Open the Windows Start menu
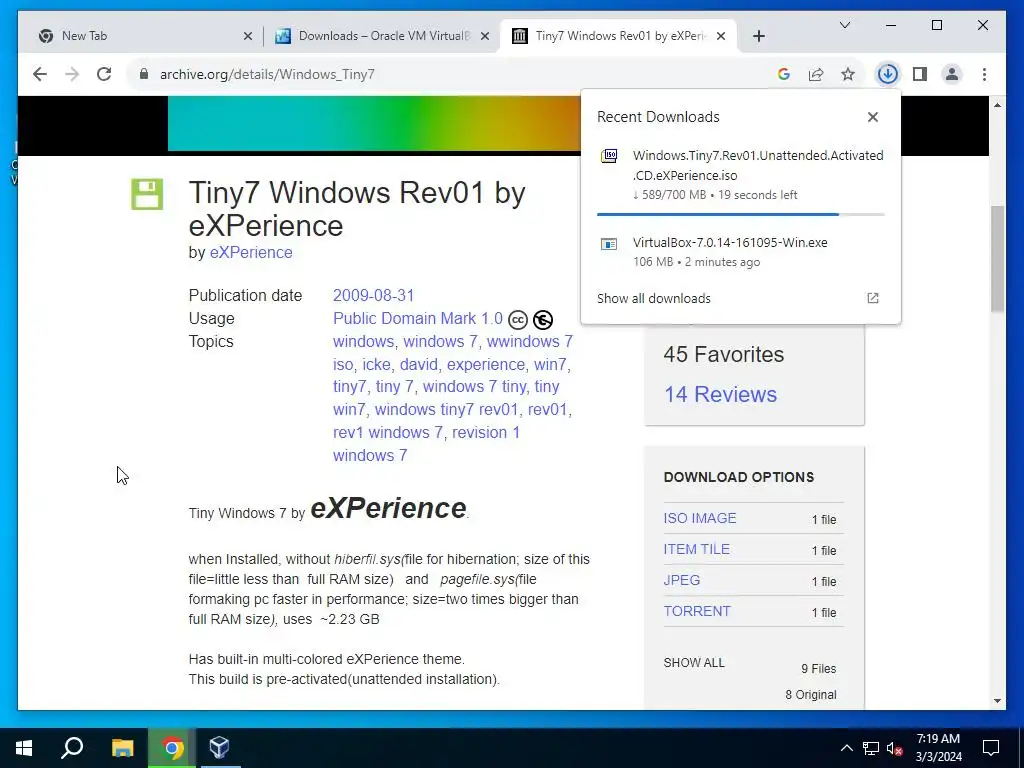Viewport: 1024px width, 768px height. (x=24, y=748)
